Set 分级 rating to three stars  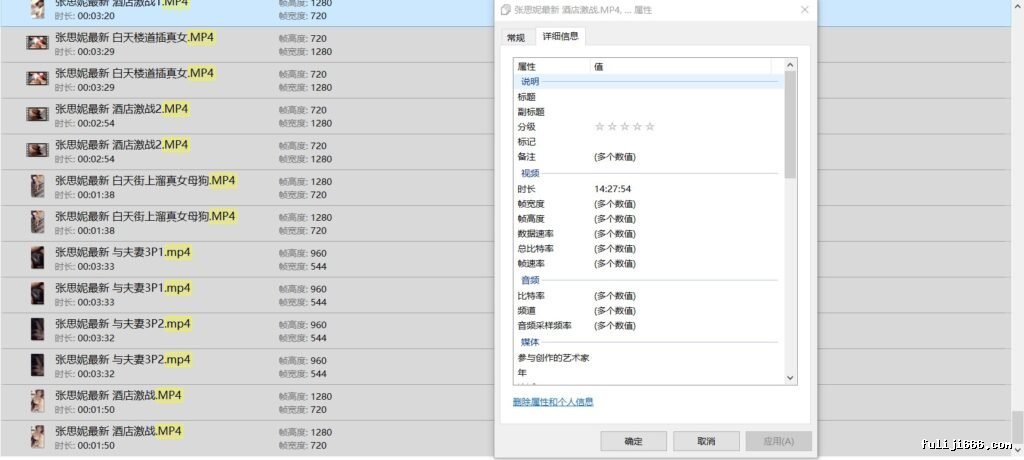point(624,127)
